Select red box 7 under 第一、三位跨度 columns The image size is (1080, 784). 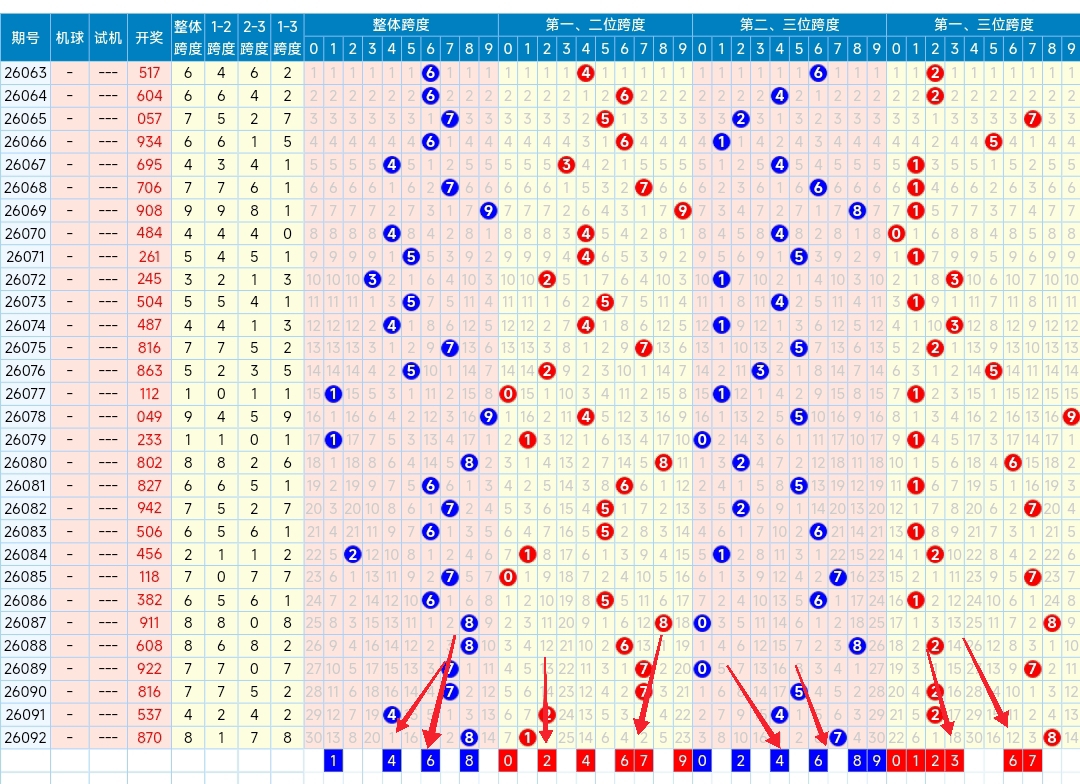(1032, 761)
